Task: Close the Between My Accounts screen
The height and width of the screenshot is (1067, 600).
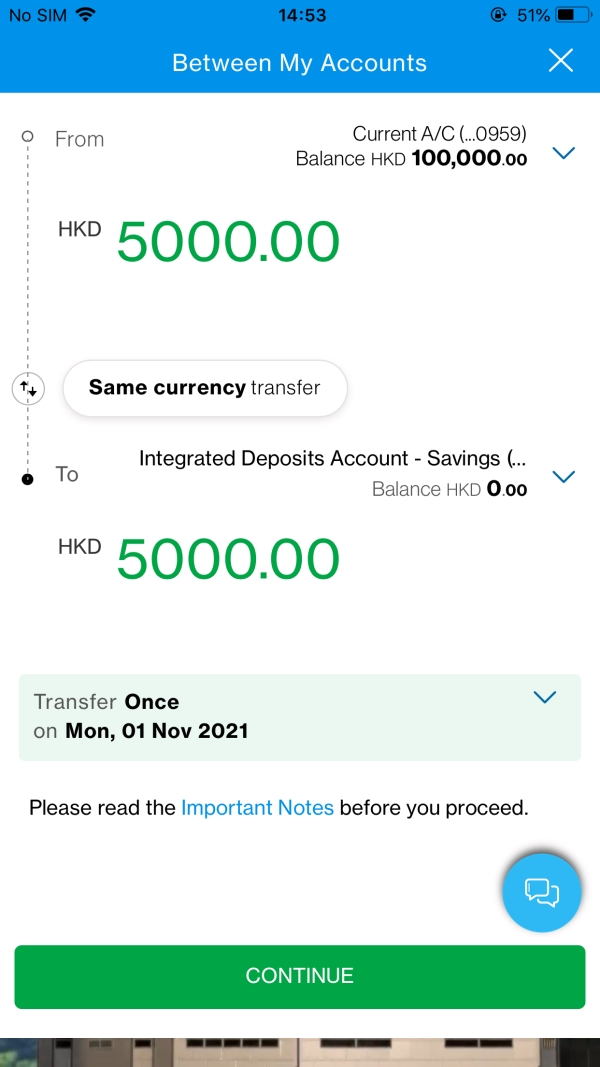Action: click(560, 61)
